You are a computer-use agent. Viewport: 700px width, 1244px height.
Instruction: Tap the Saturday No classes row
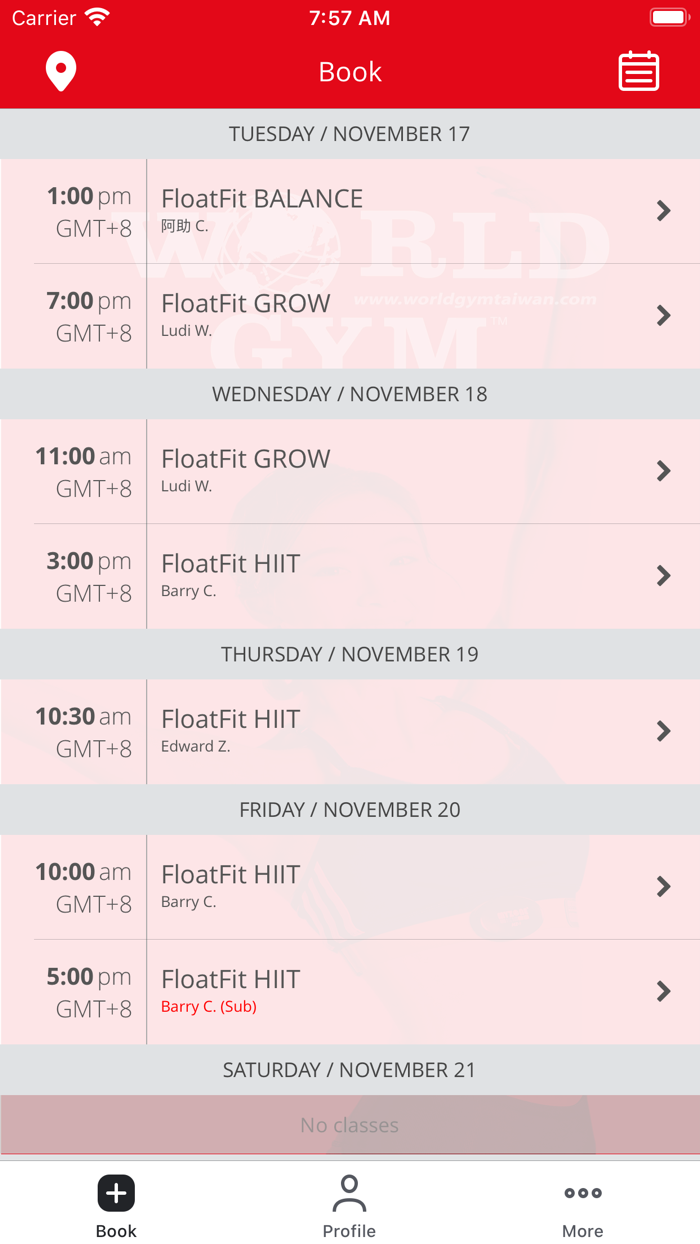[x=350, y=1125]
